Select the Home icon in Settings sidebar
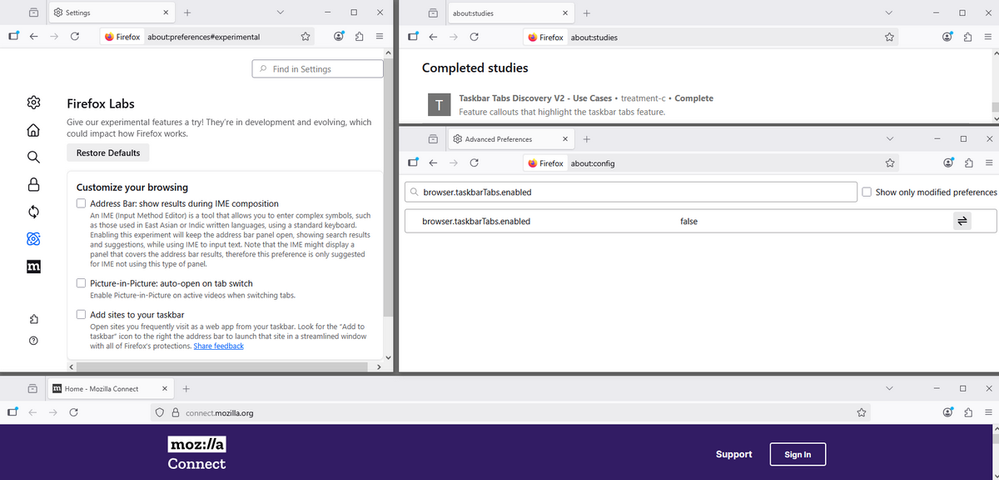Image resolution: width=999 pixels, height=480 pixels. coord(33,130)
